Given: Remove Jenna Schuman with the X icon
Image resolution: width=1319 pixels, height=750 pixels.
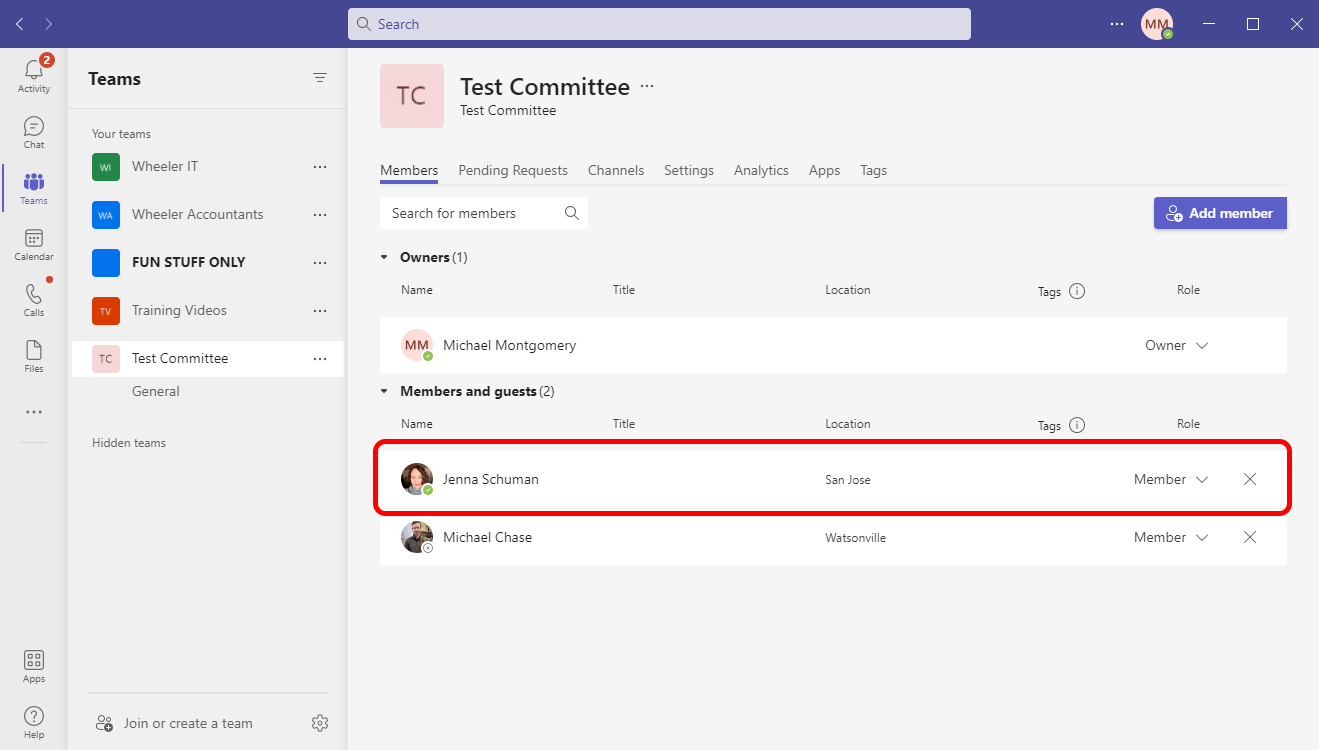Looking at the screenshot, I should pos(1250,479).
